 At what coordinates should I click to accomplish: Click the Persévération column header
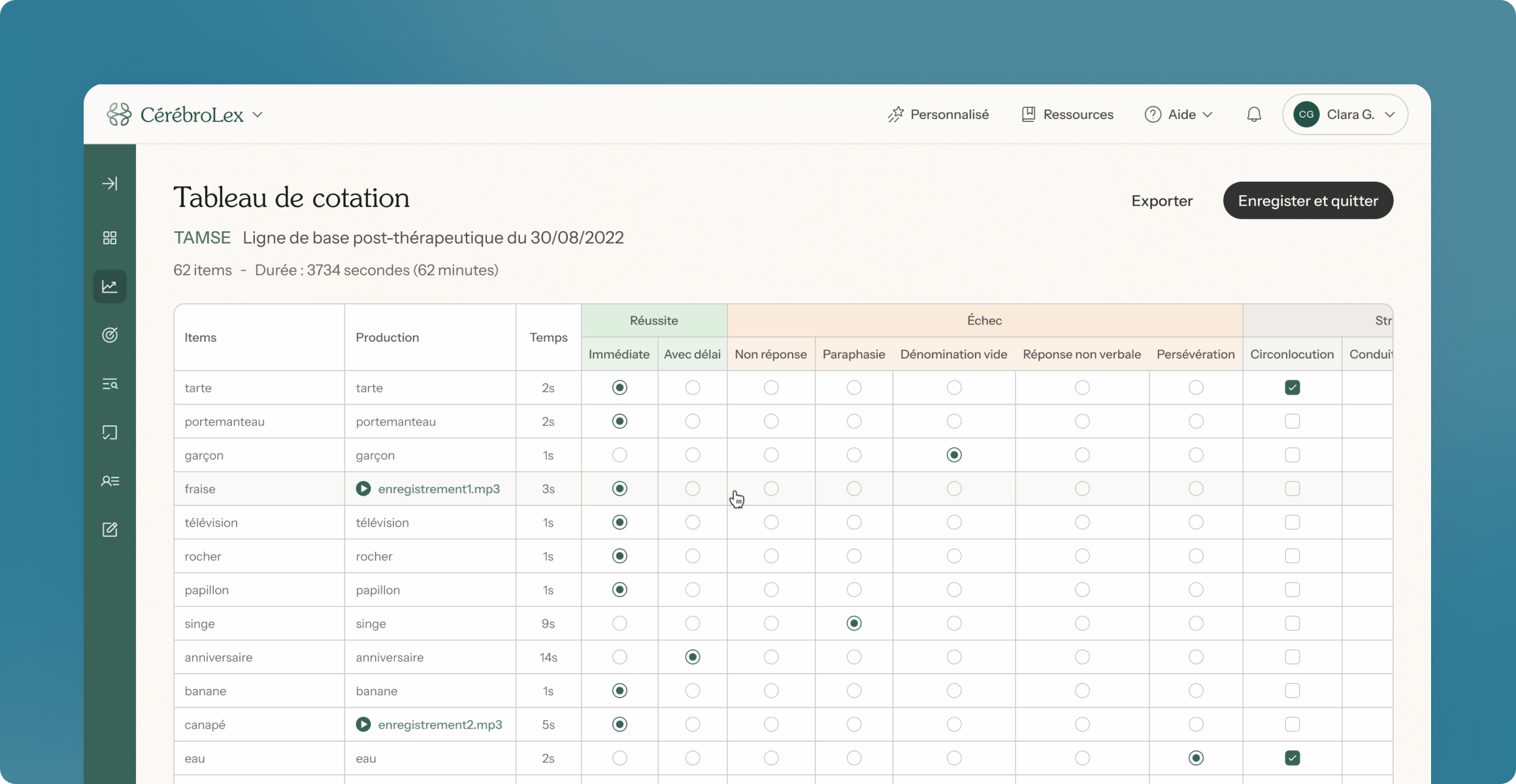coord(1195,354)
